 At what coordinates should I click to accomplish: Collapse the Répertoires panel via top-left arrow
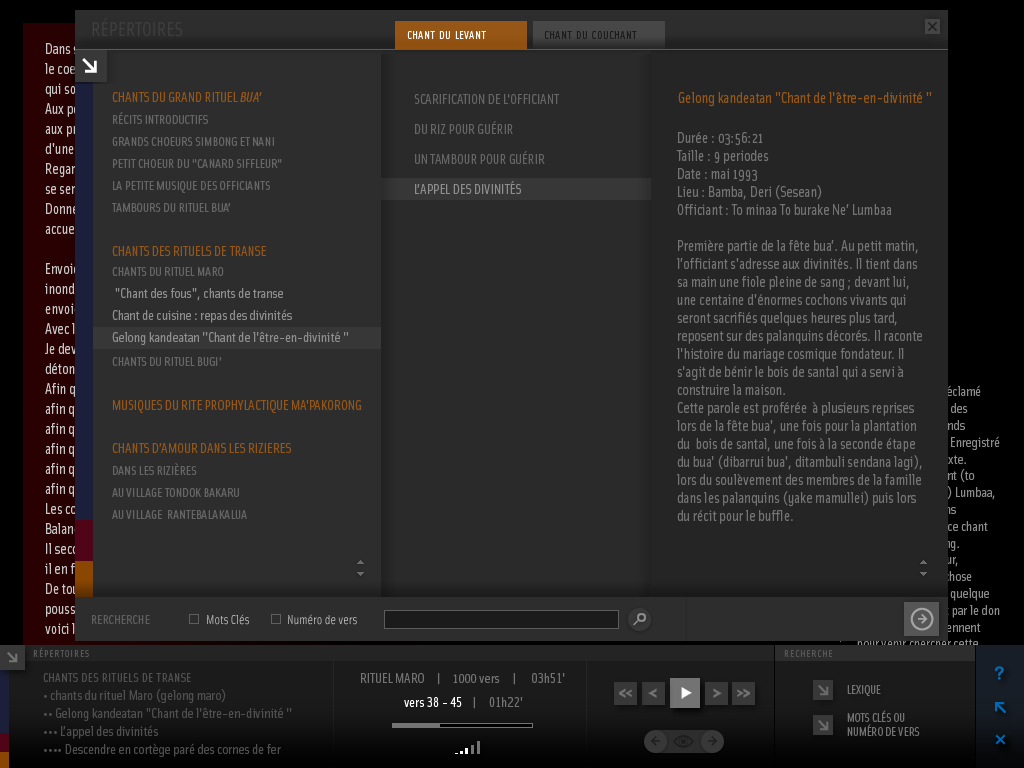pos(90,66)
